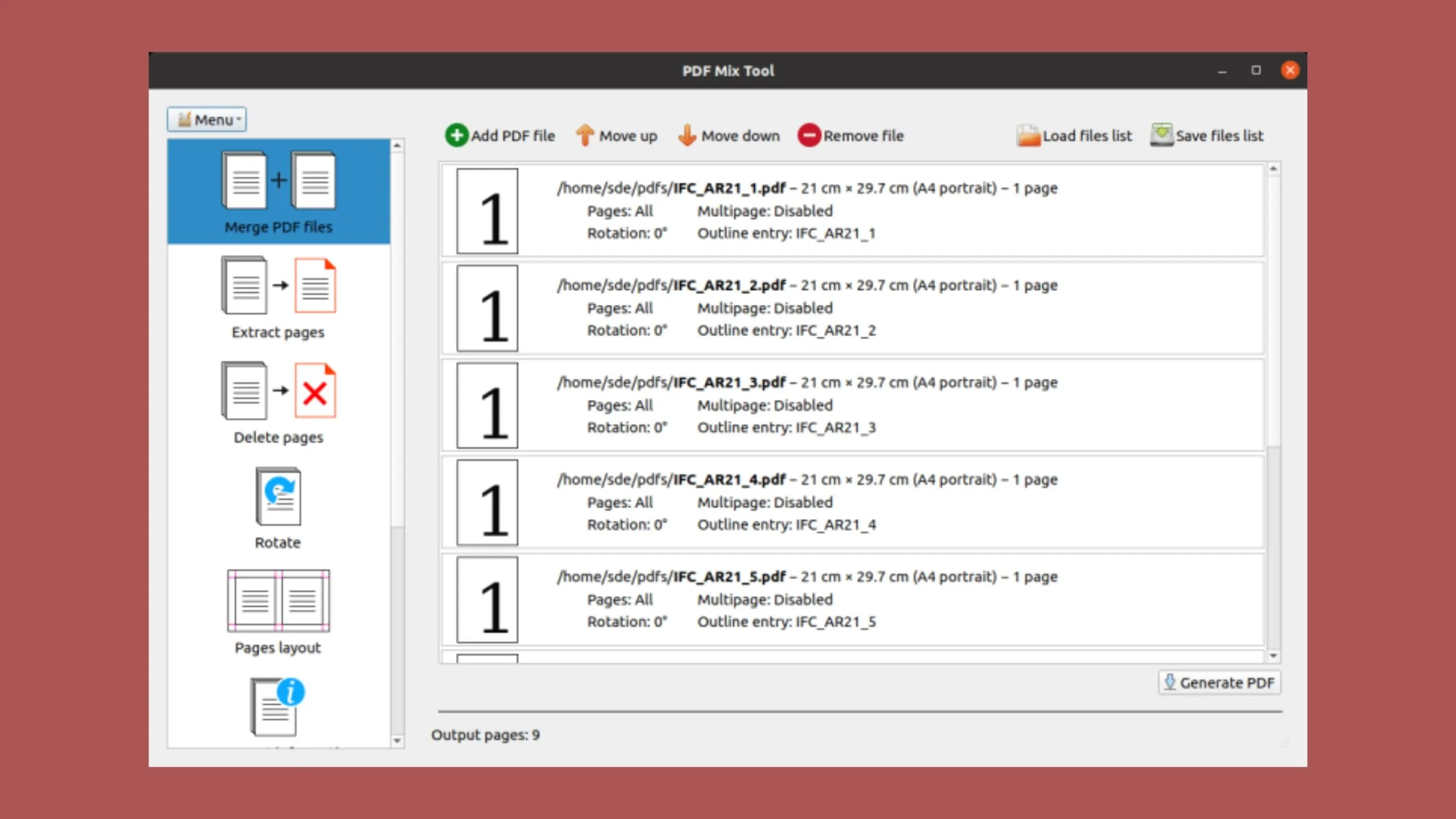The height and width of the screenshot is (819, 1456).
Task: Select IFC_AR21_5.pdf file entry
Action: click(x=855, y=598)
